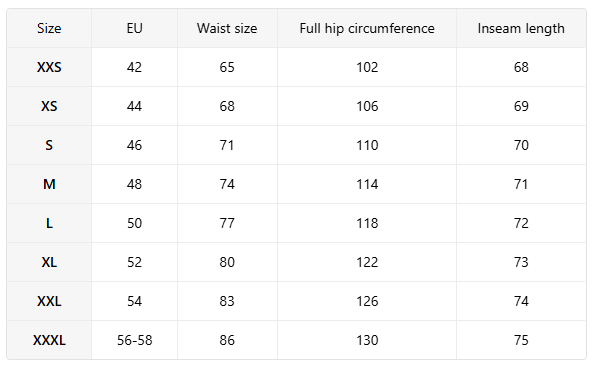The width and height of the screenshot is (593, 365).
Task: Select the EU column header
Action: click(134, 28)
